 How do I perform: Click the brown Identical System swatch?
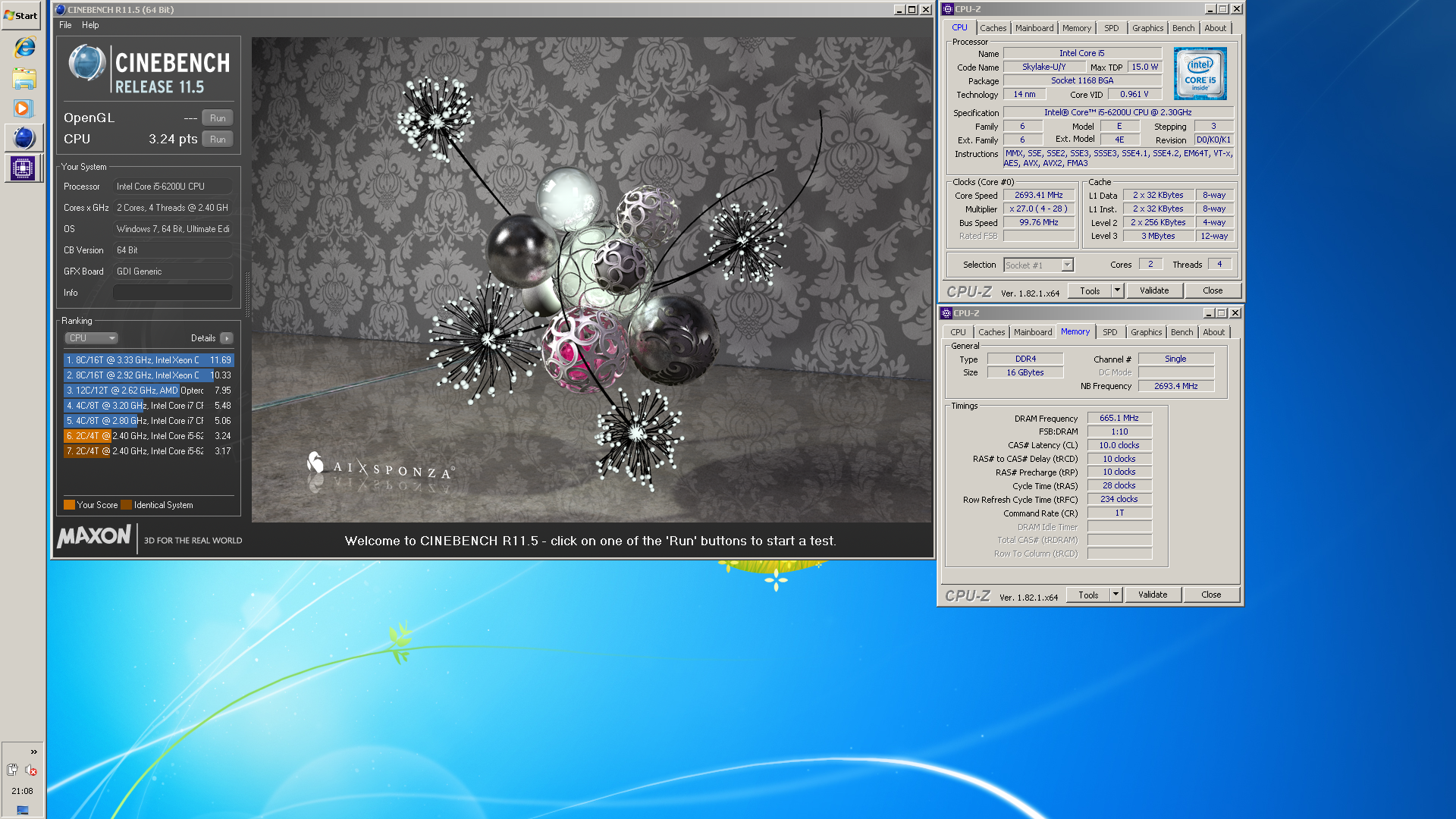(126, 505)
